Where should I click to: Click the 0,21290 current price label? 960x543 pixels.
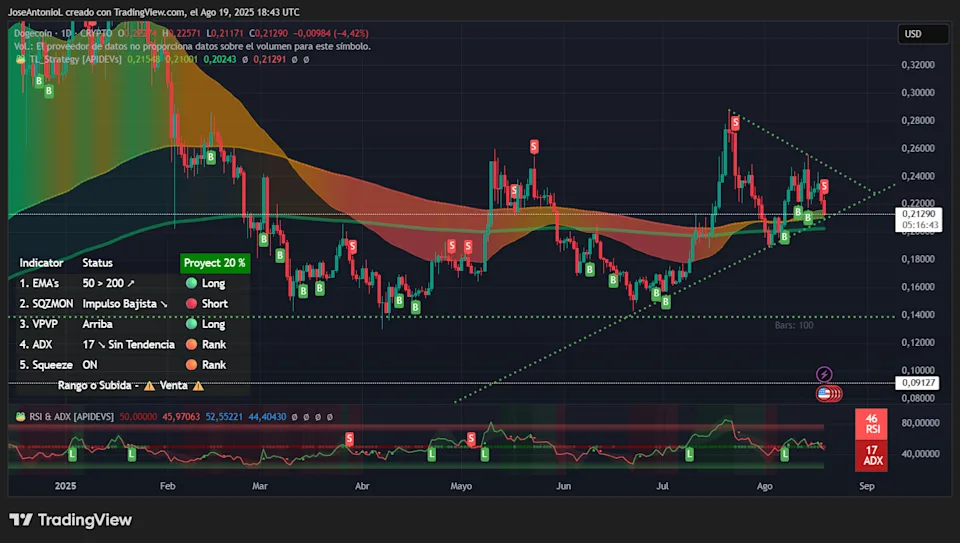(922, 214)
